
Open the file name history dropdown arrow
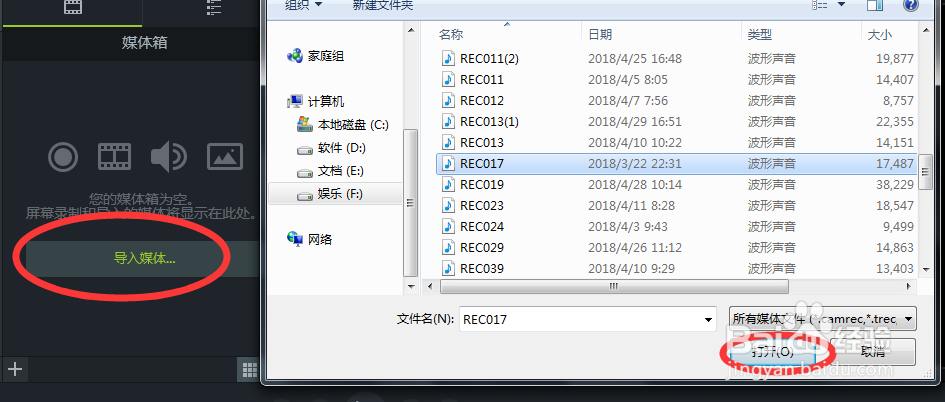tap(709, 319)
